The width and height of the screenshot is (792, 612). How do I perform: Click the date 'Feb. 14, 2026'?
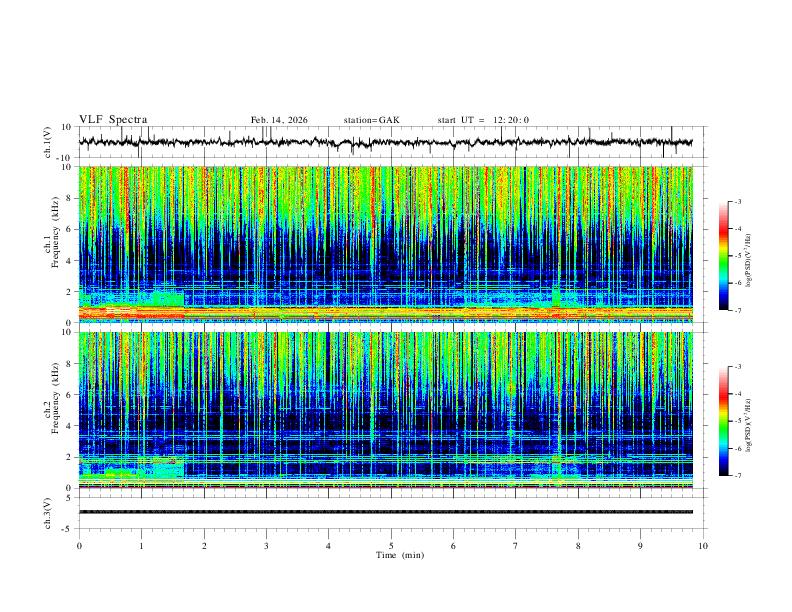pos(279,120)
